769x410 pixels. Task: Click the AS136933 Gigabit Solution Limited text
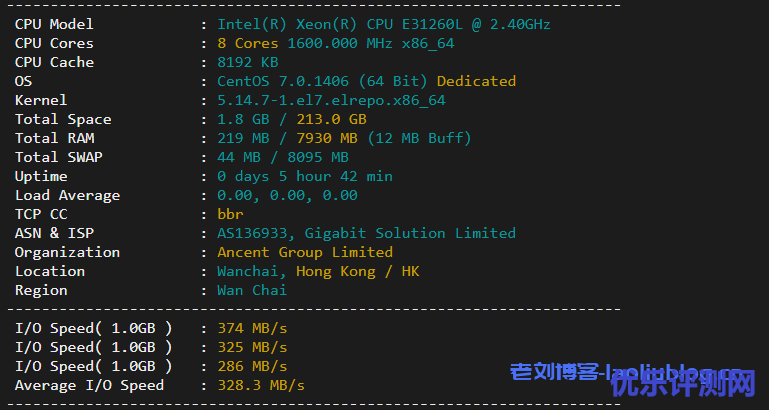click(366, 233)
